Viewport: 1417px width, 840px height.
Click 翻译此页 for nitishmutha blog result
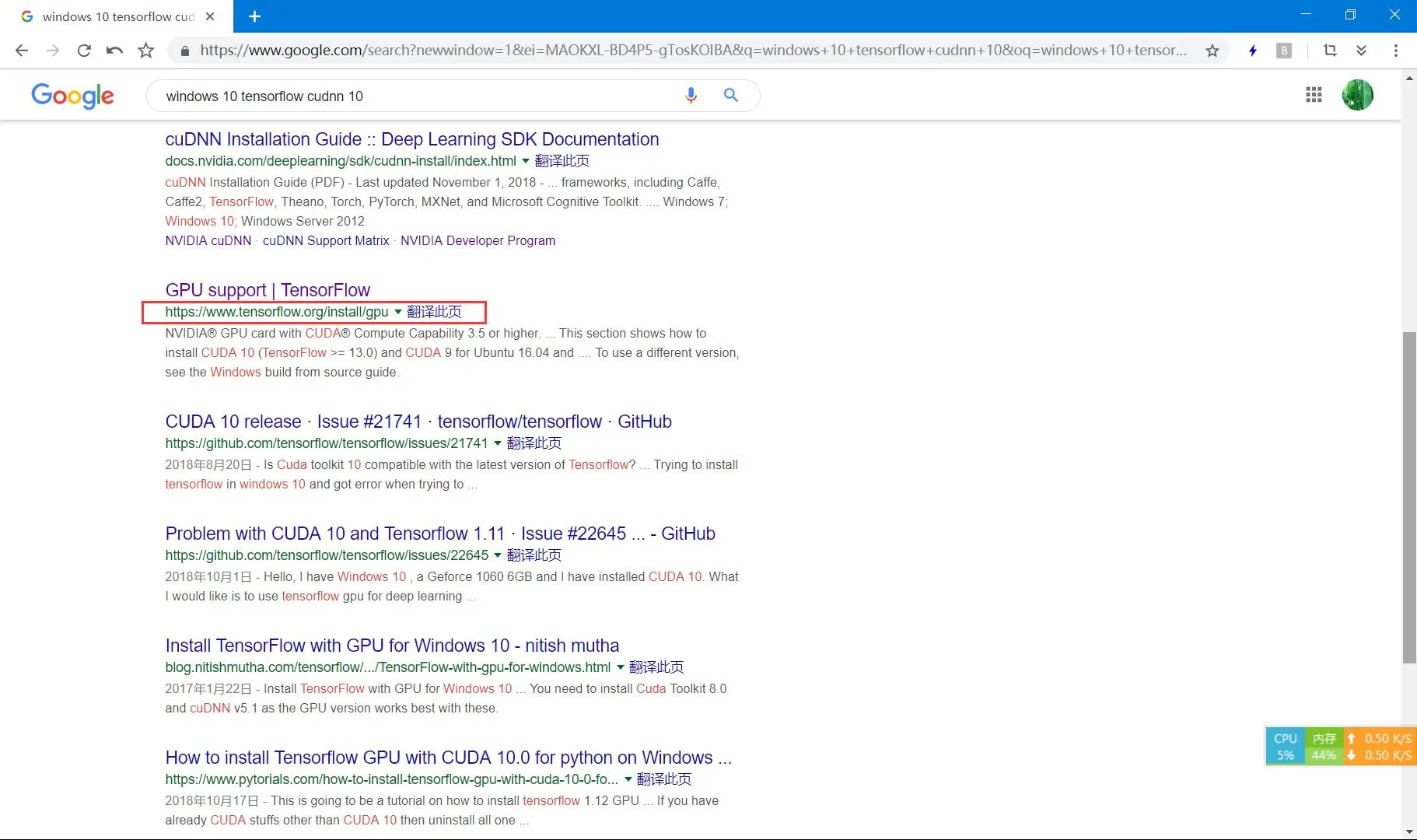656,667
